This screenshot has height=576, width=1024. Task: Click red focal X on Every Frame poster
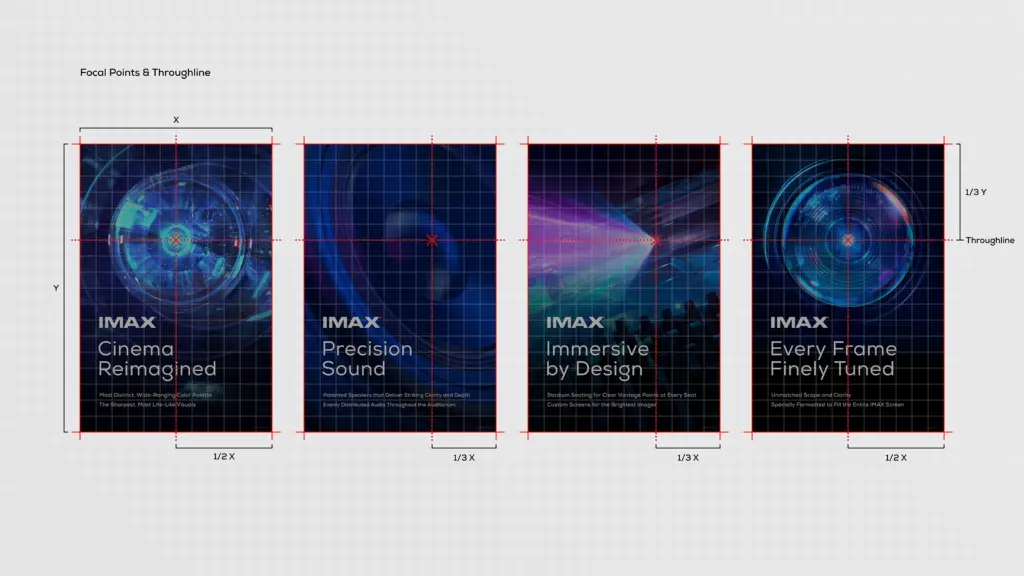pos(848,240)
